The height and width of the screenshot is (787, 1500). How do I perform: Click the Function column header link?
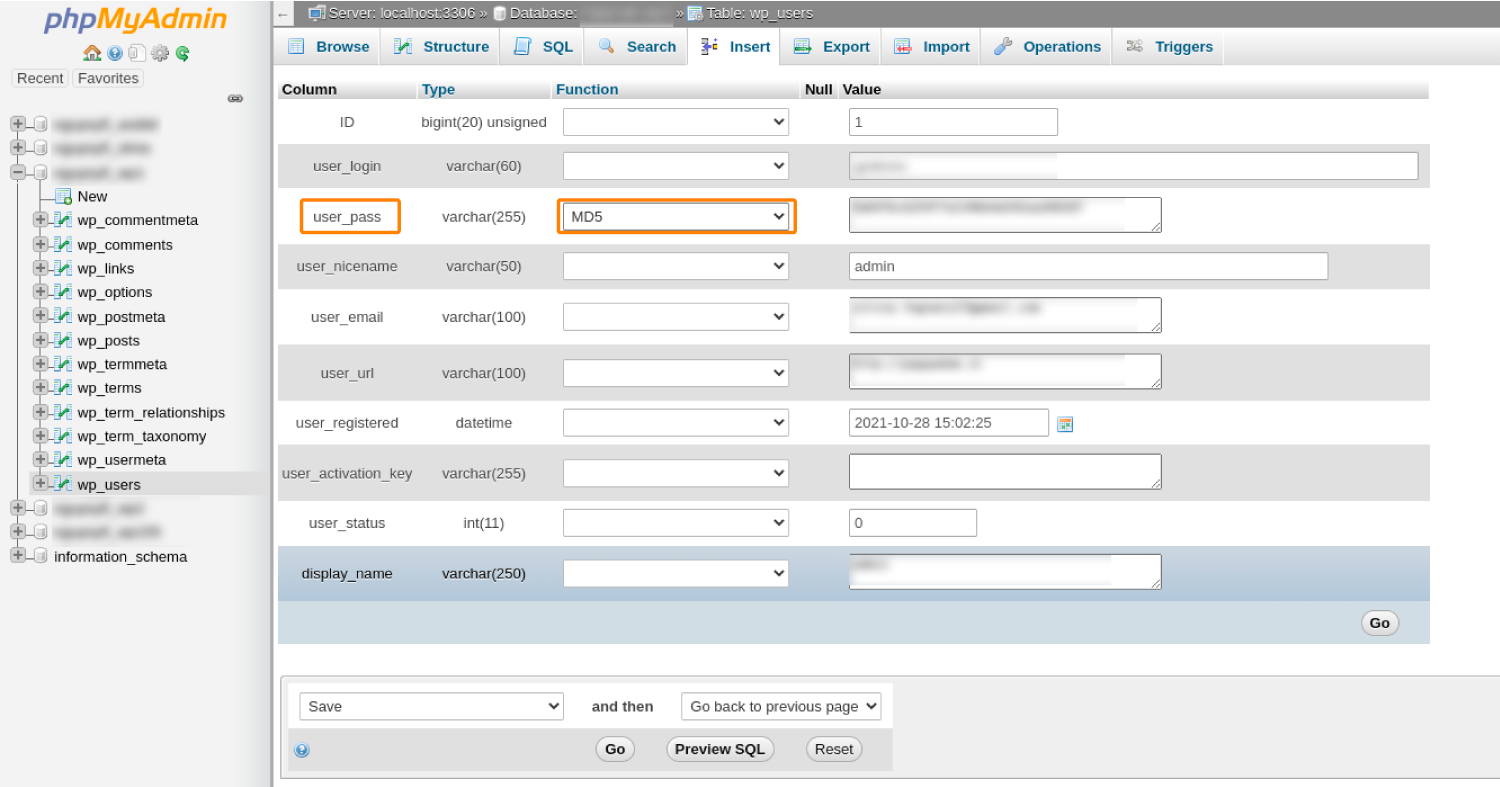point(587,89)
